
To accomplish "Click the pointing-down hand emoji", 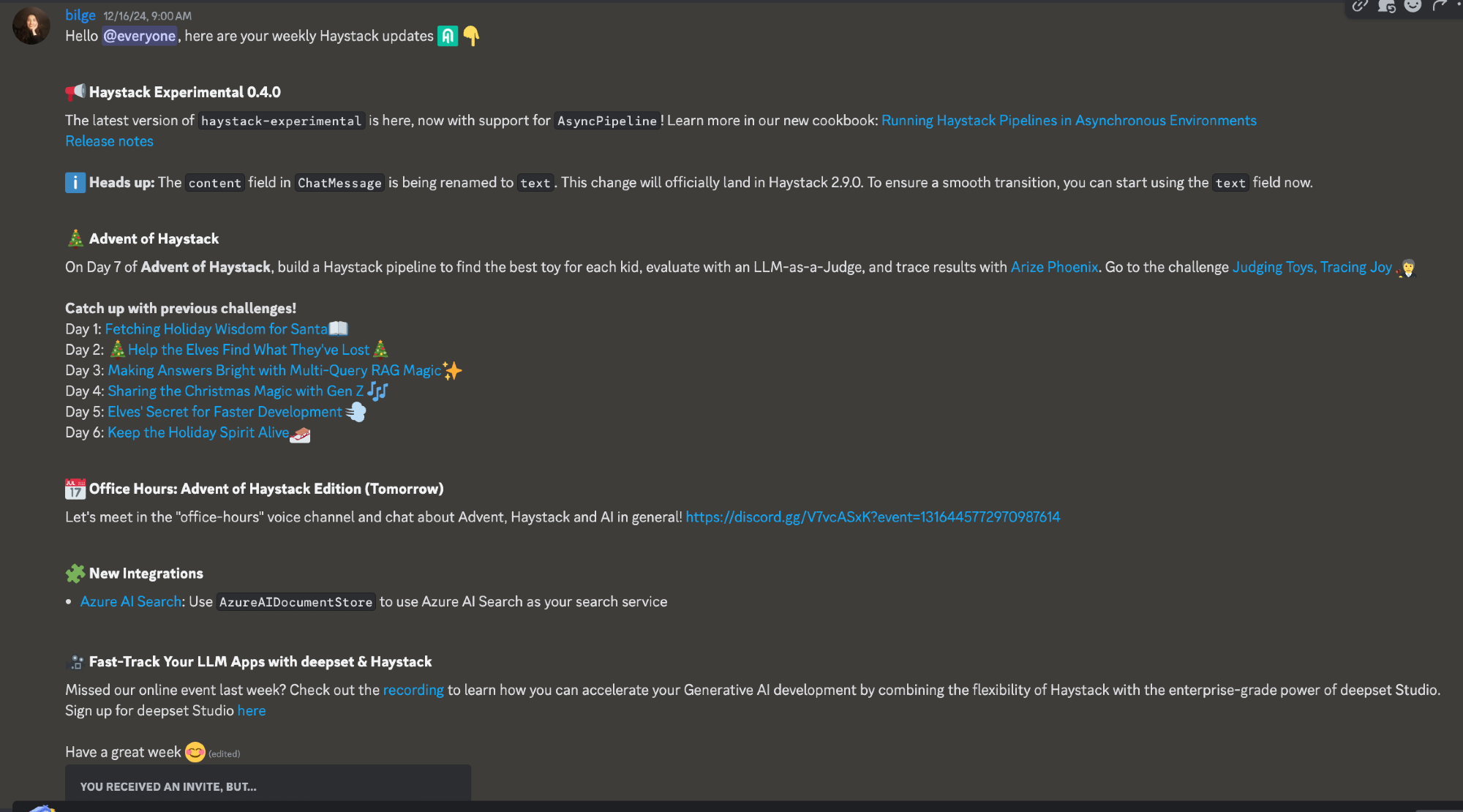I will pos(472,36).
